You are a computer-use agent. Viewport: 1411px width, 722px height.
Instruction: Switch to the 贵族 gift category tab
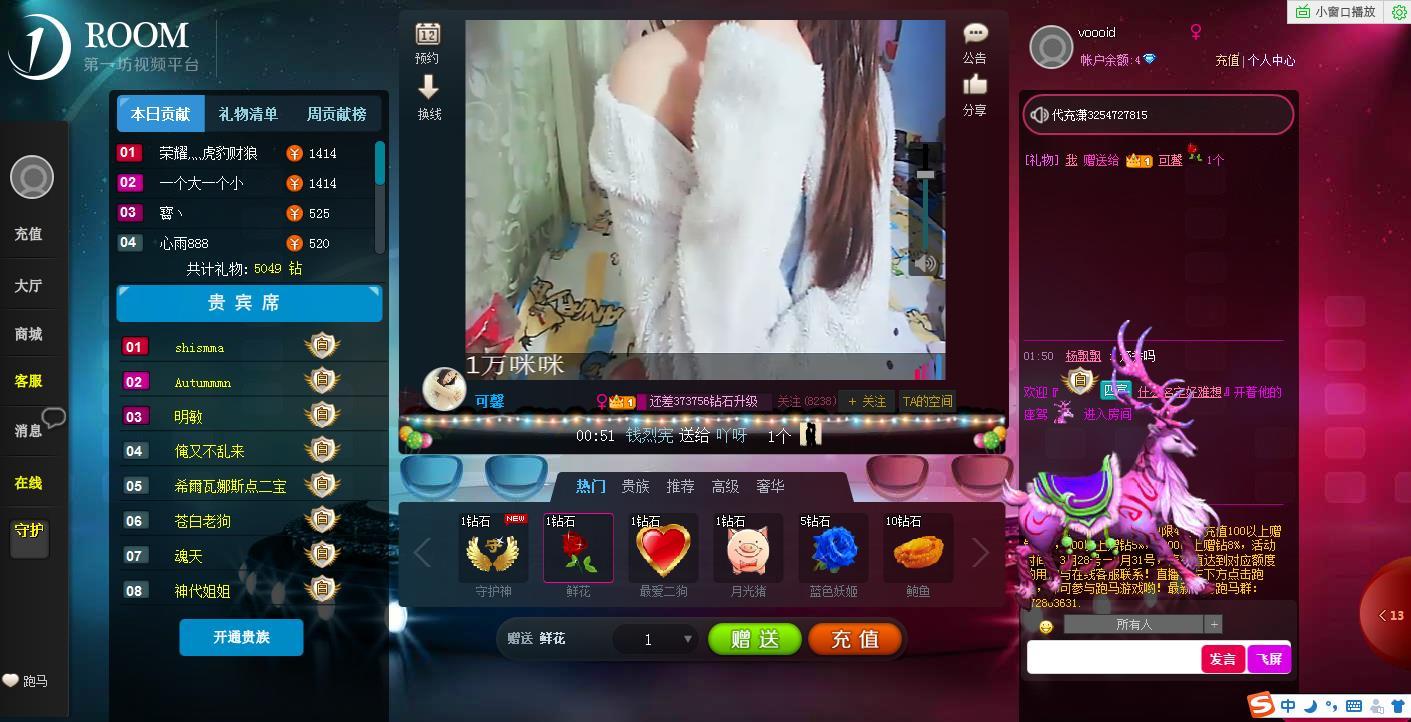pyautogui.click(x=637, y=486)
